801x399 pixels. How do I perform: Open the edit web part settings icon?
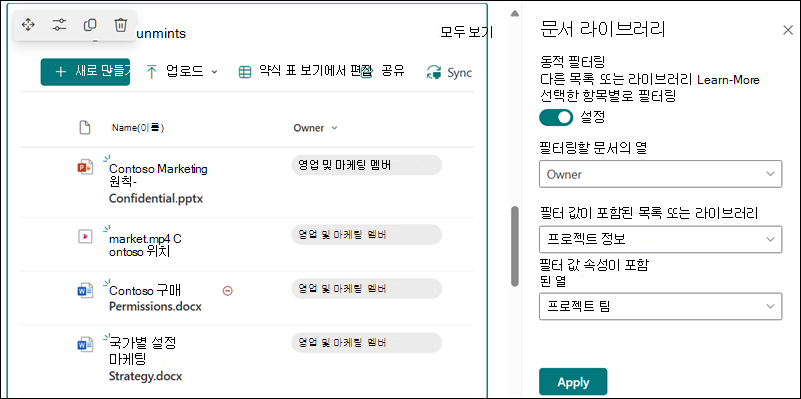[59, 25]
